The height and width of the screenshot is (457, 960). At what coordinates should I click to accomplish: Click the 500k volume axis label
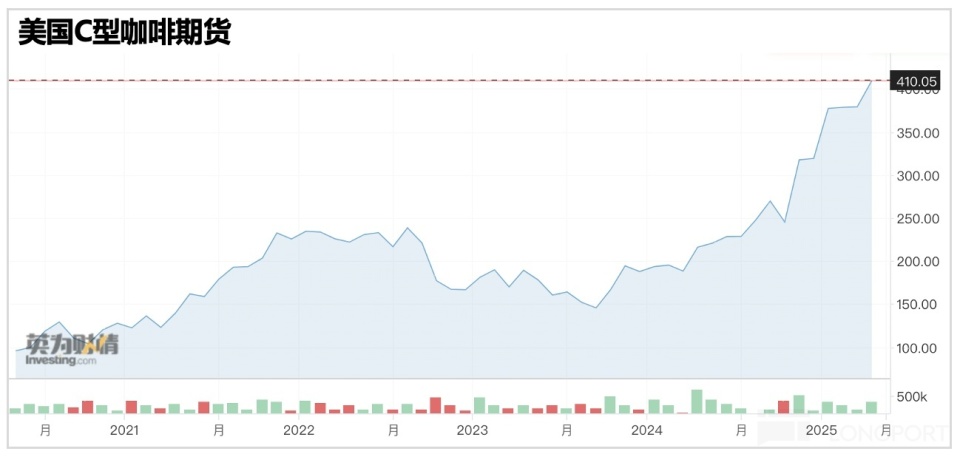[911, 398]
